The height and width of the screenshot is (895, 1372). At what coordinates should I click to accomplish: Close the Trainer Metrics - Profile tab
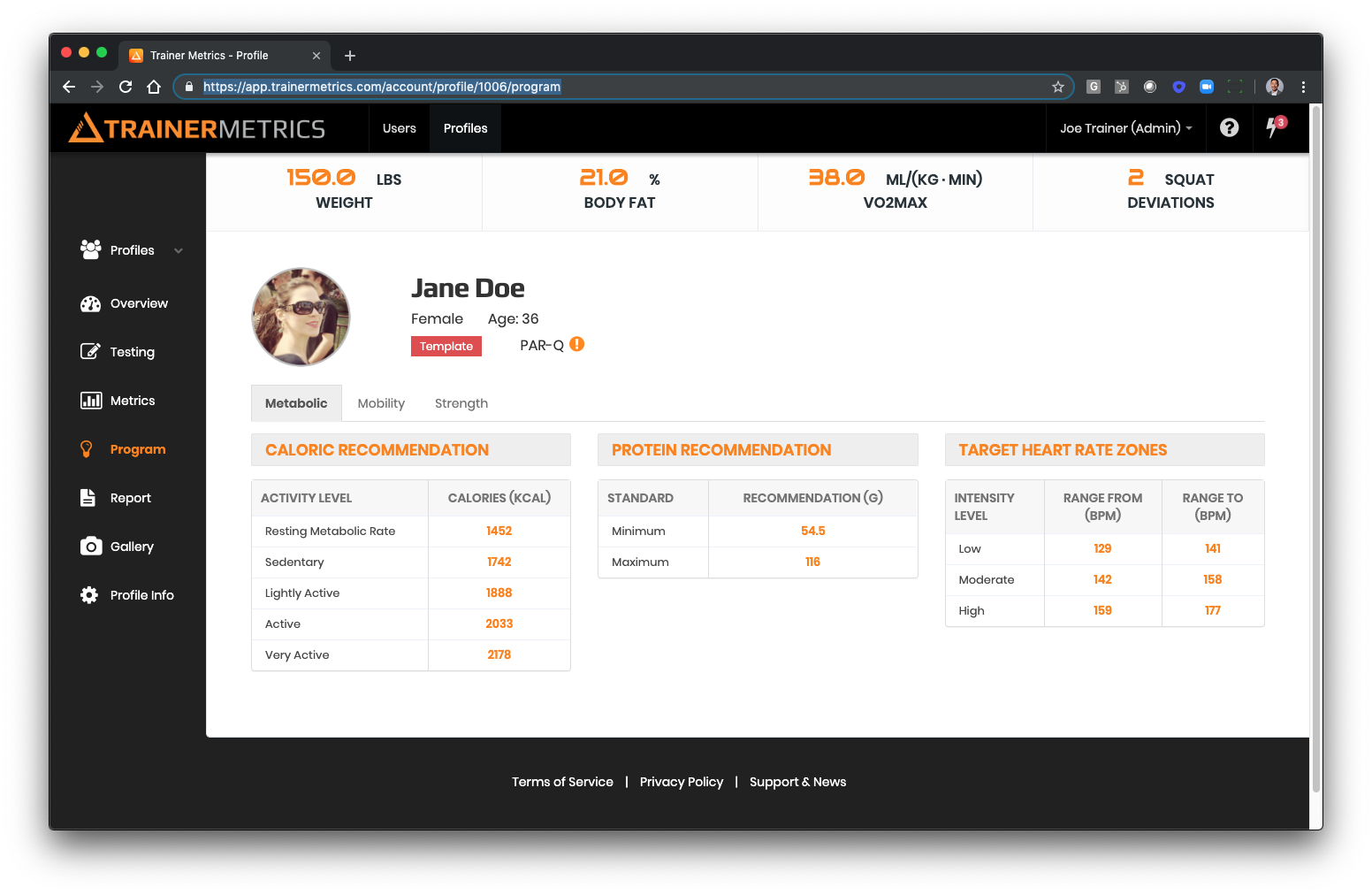(x=316, y=56)
